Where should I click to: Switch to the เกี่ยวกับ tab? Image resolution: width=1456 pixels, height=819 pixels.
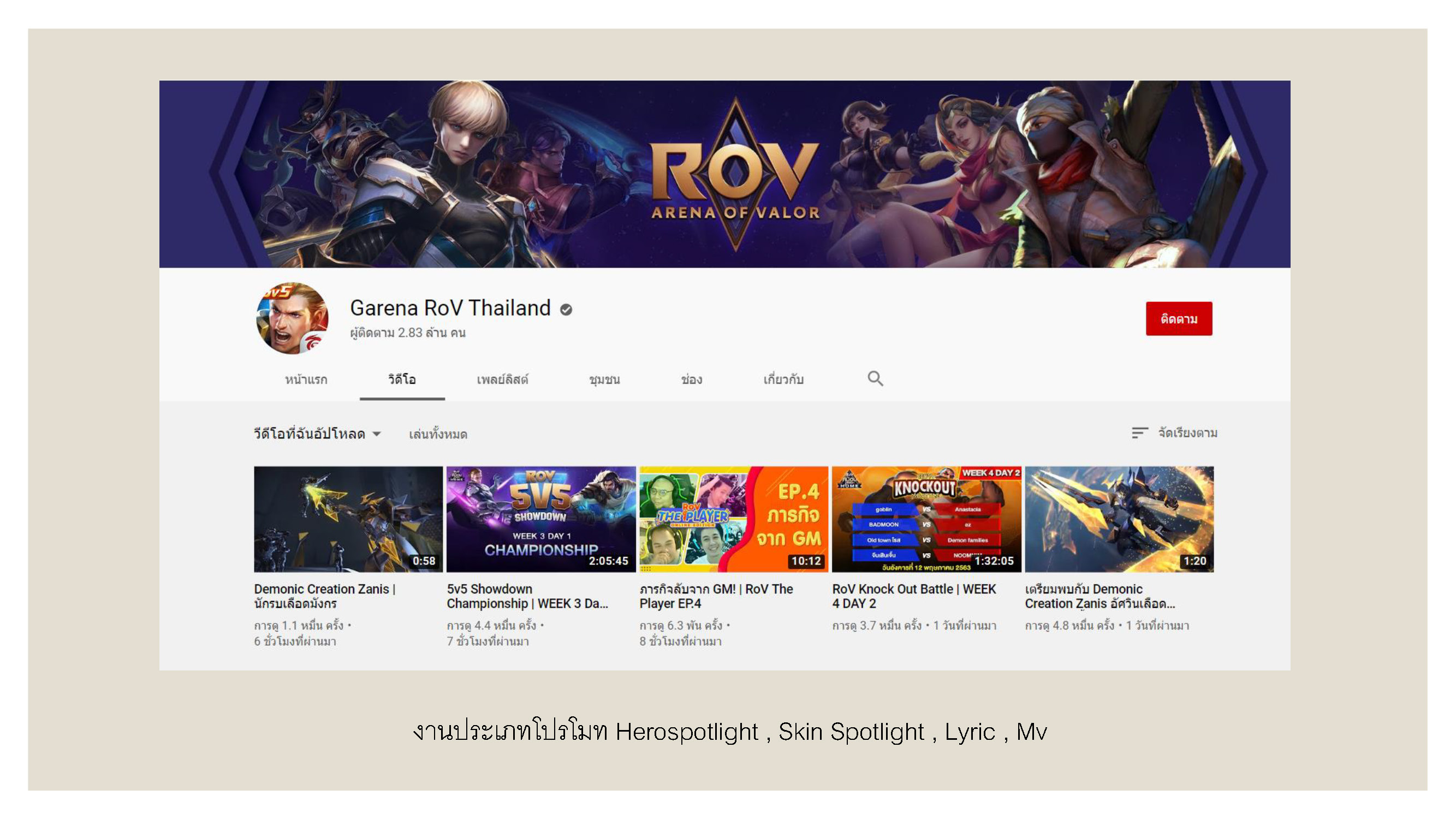(x=783, y=379)
